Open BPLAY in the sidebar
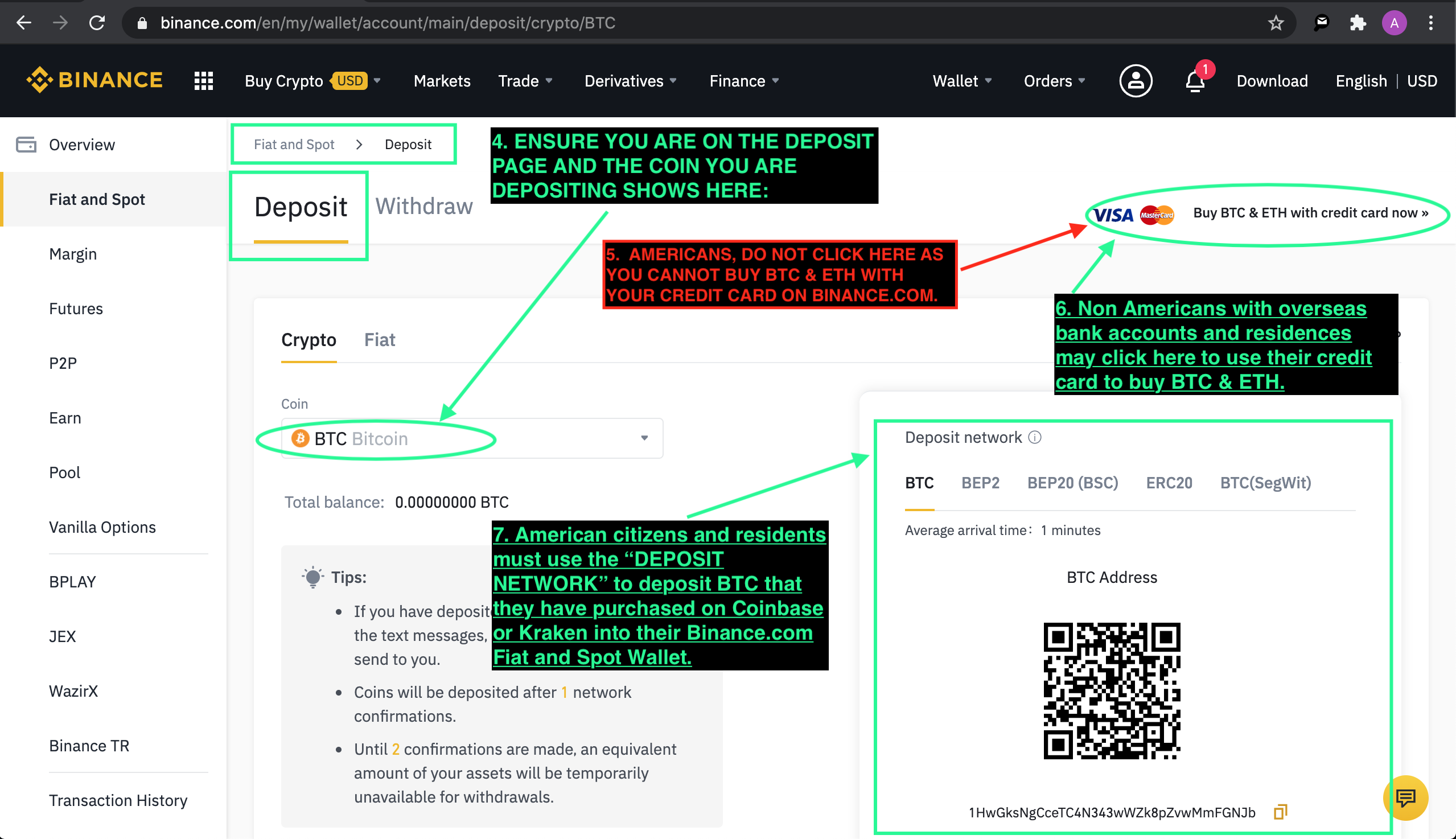This screenshot has height=839, width=1456. point(72,582)
